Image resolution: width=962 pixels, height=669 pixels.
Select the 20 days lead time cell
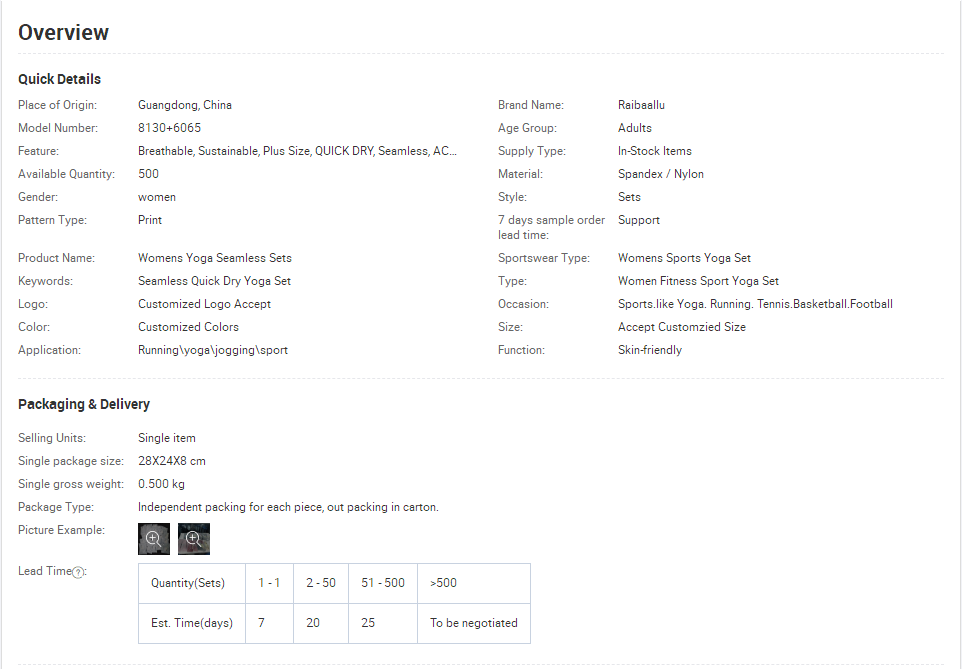(x=321, y=624)
